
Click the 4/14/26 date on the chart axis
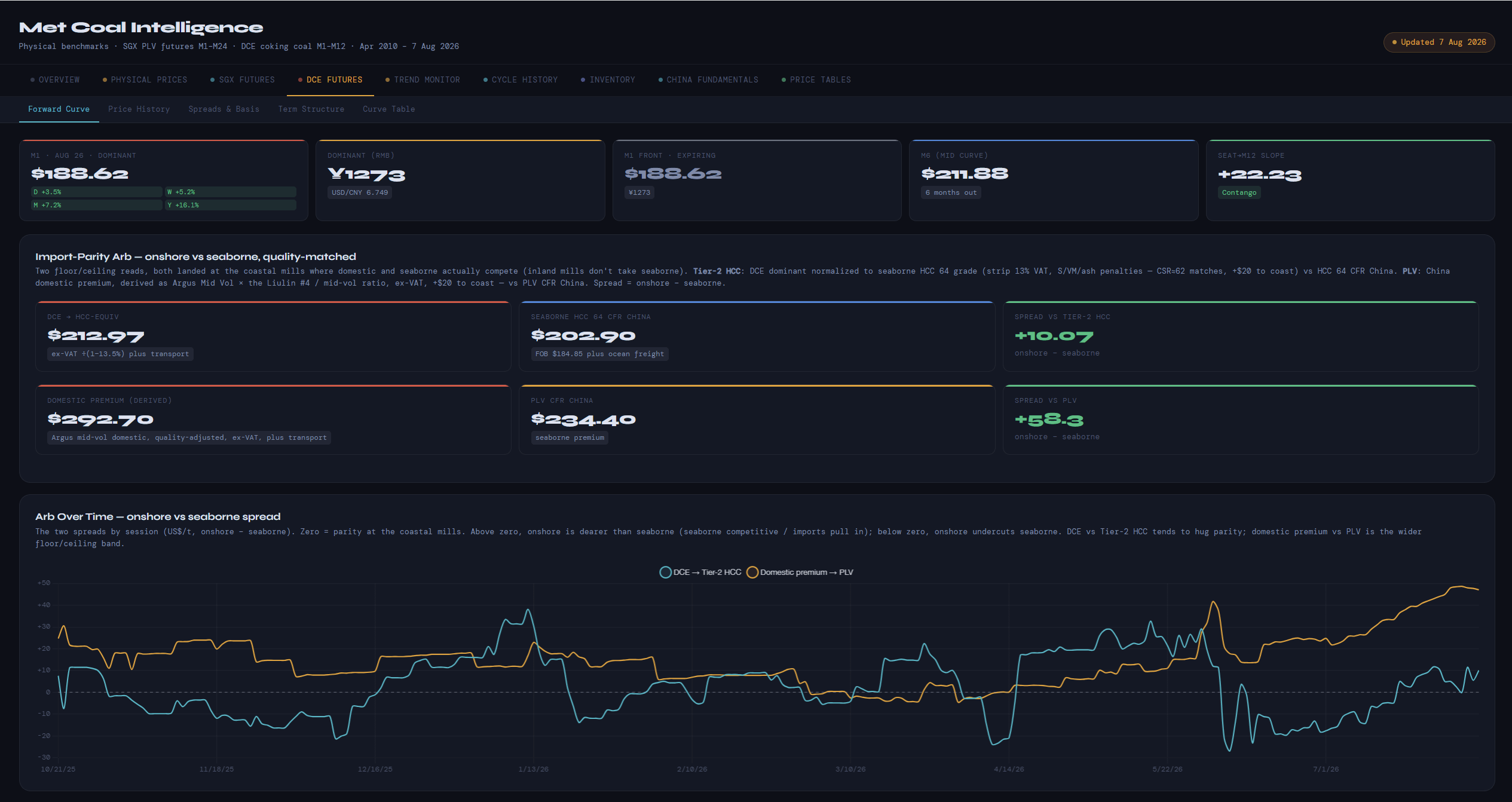click(1009, 769)
